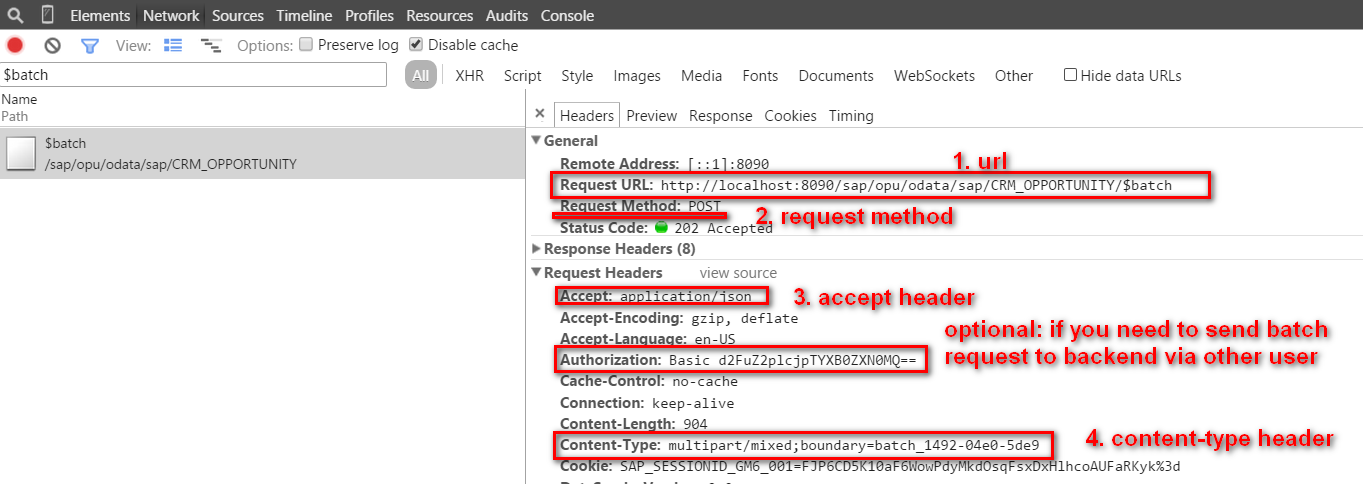The height and width of the screenshot is (484, 1363).
Task: Switch to small request rows view icon
Action: click(211, 45)
